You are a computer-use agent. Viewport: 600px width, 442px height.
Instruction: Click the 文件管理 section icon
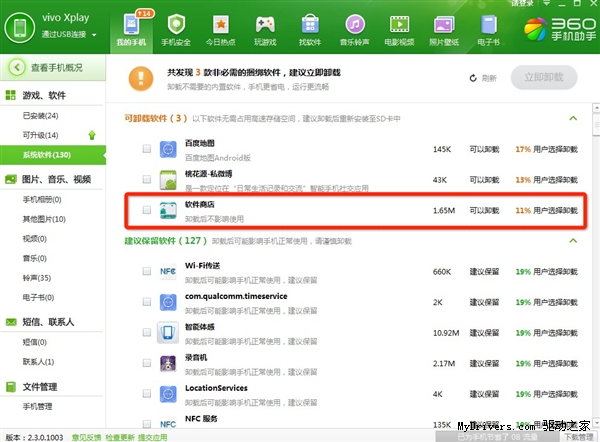point(11,387)
